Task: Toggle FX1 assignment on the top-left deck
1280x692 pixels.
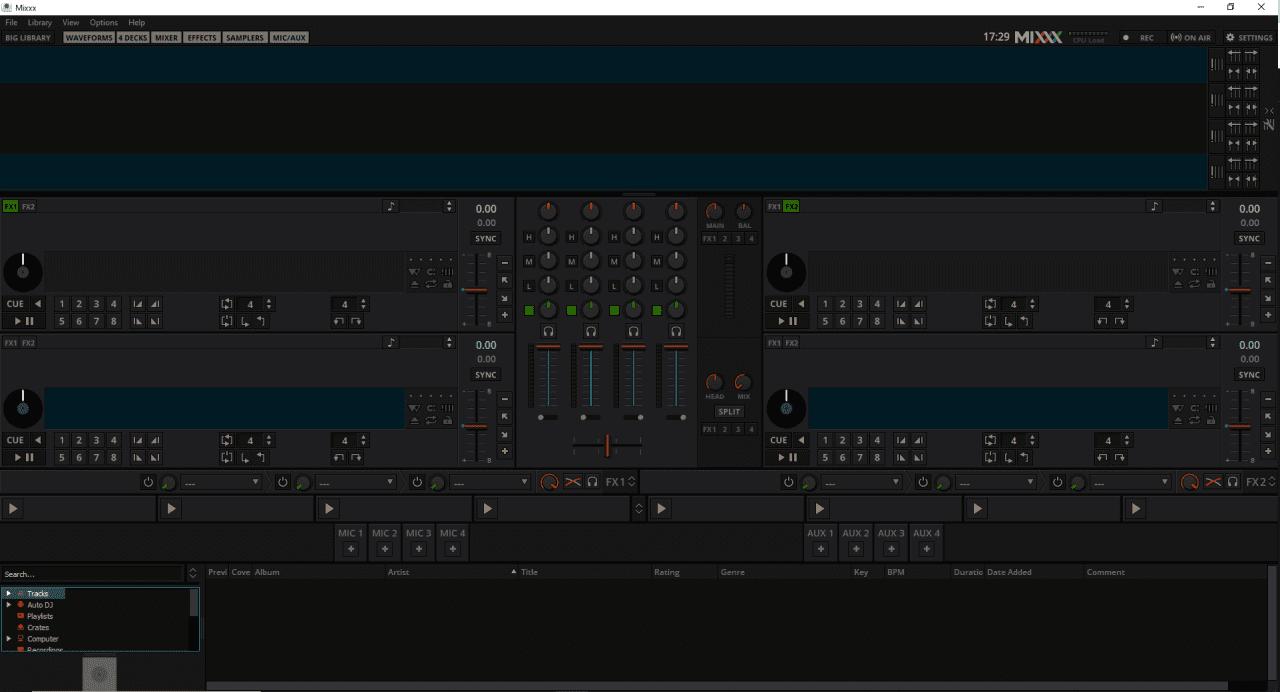Action: click(x=11, y=207)
